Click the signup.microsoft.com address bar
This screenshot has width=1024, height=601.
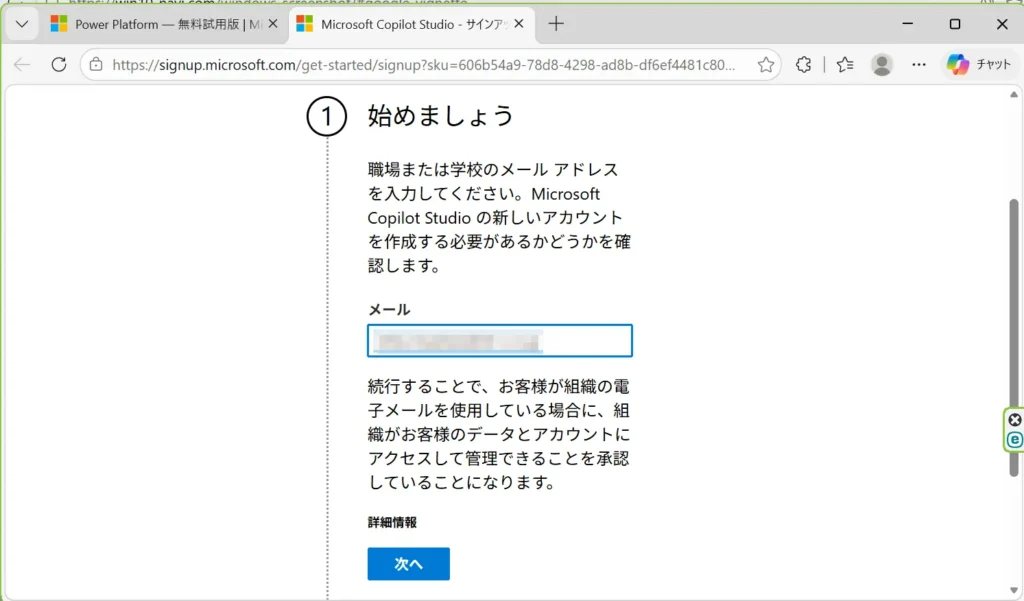(x=425, y=65)
